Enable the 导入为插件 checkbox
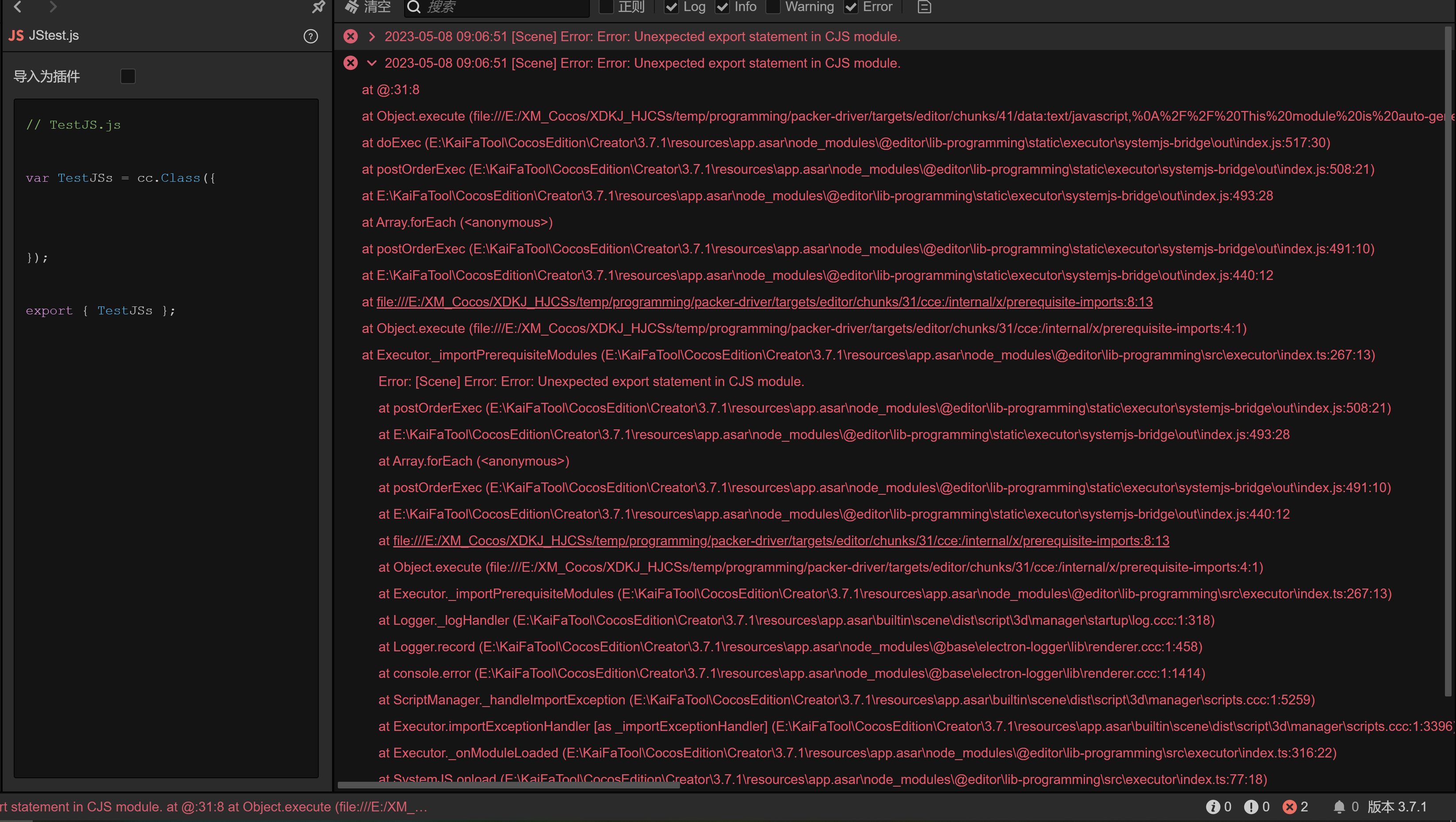Viewport: 1456px width, 822px height. [x=128, y=76]
